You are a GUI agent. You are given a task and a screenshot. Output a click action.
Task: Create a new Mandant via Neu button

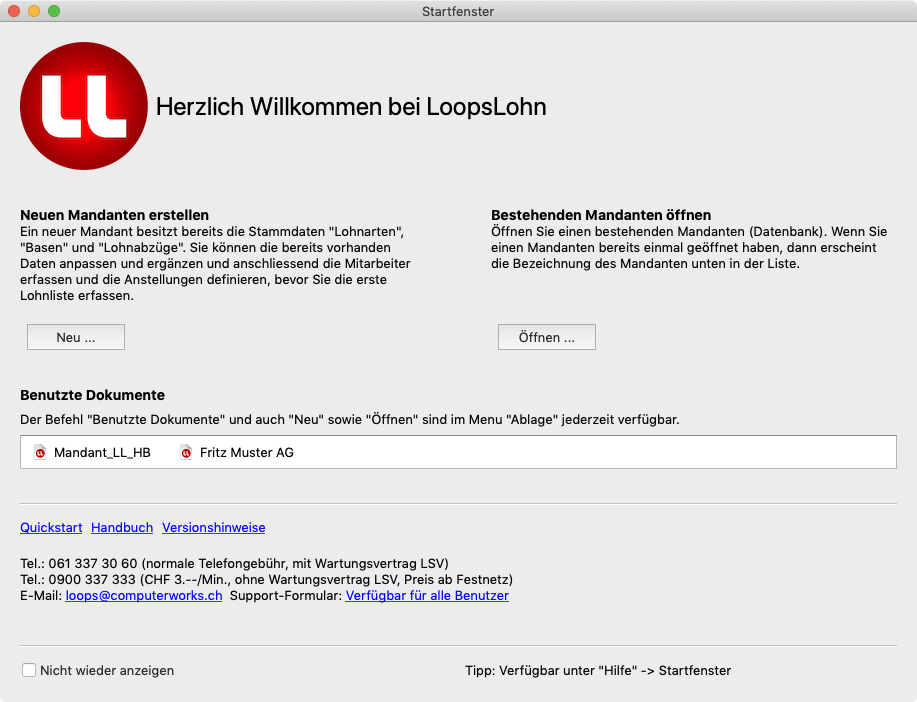tap(75, 337)
